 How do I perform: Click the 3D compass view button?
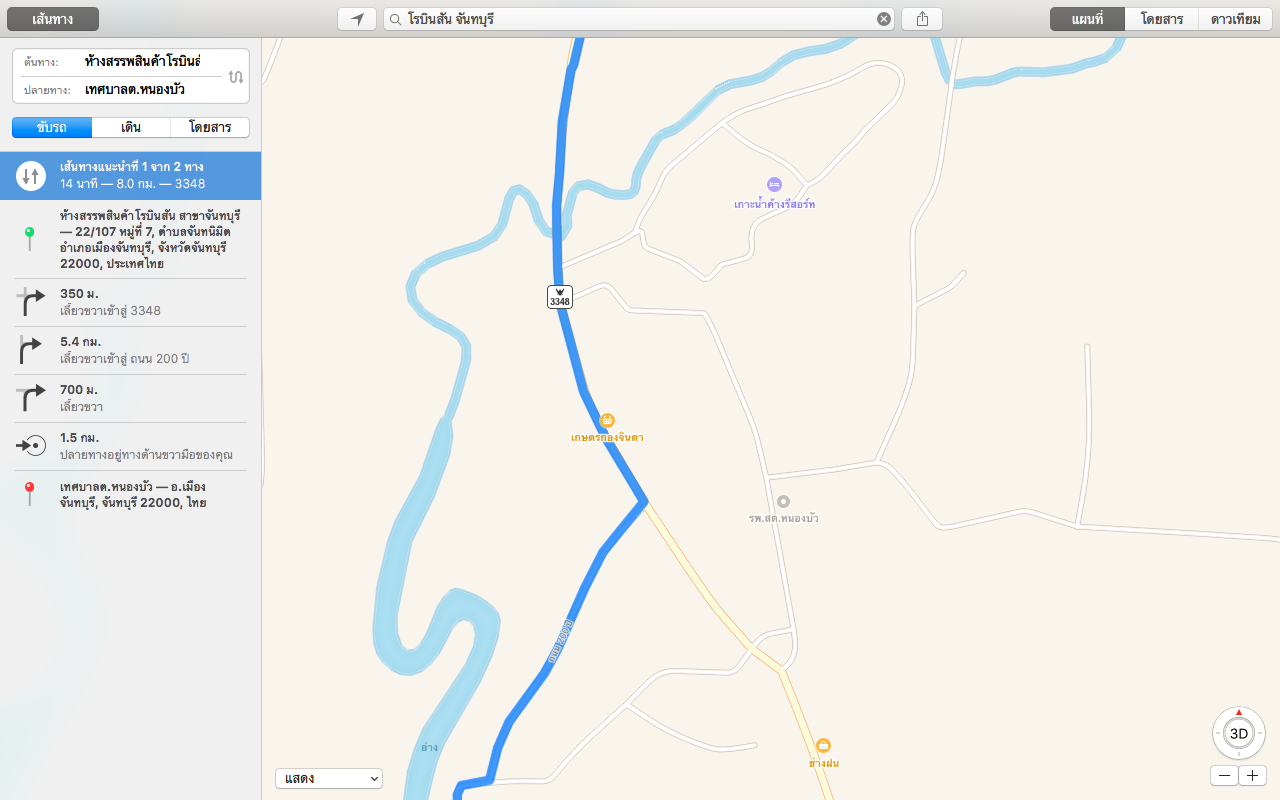click(x=1238, y=733)
